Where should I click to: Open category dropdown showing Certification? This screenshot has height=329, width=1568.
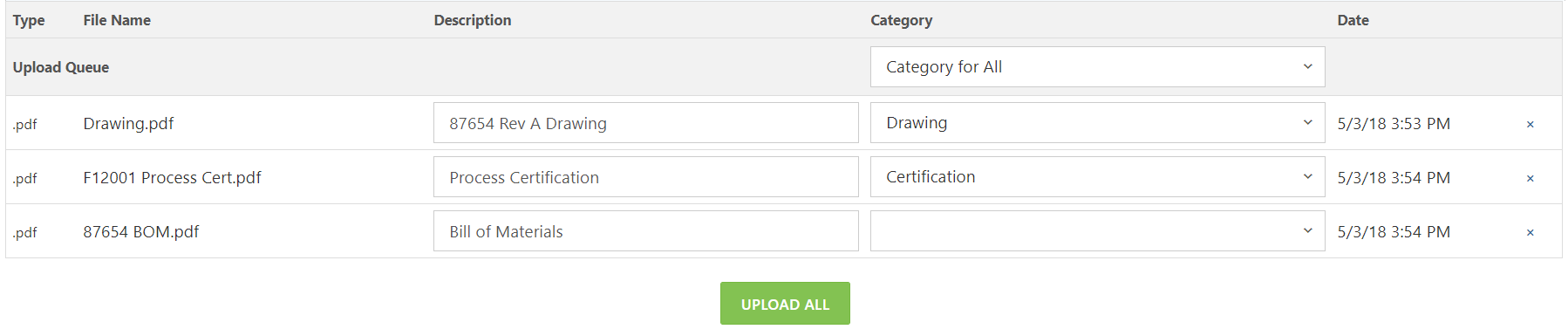pyautogui.click(x=1097, y=177)
